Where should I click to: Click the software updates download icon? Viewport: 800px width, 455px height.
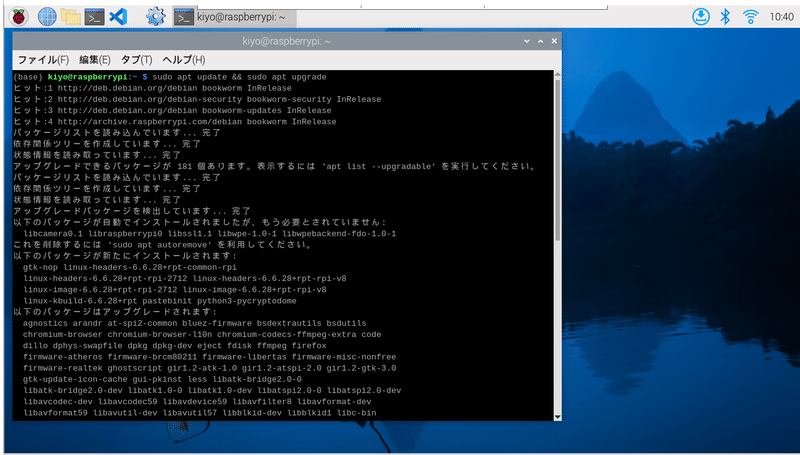(x=701, y=17)
